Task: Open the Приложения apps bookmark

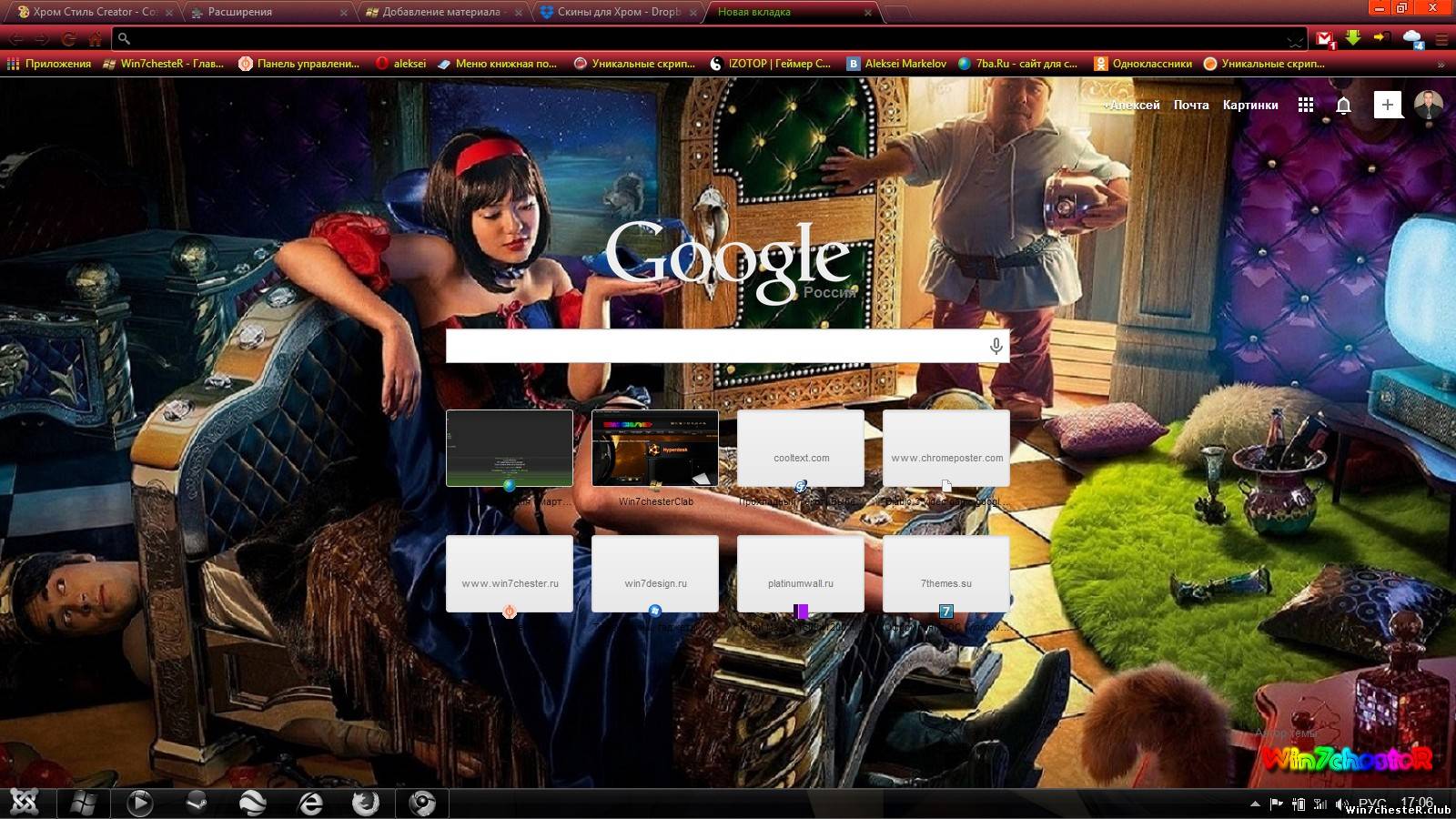Action: tap(49, 64)
